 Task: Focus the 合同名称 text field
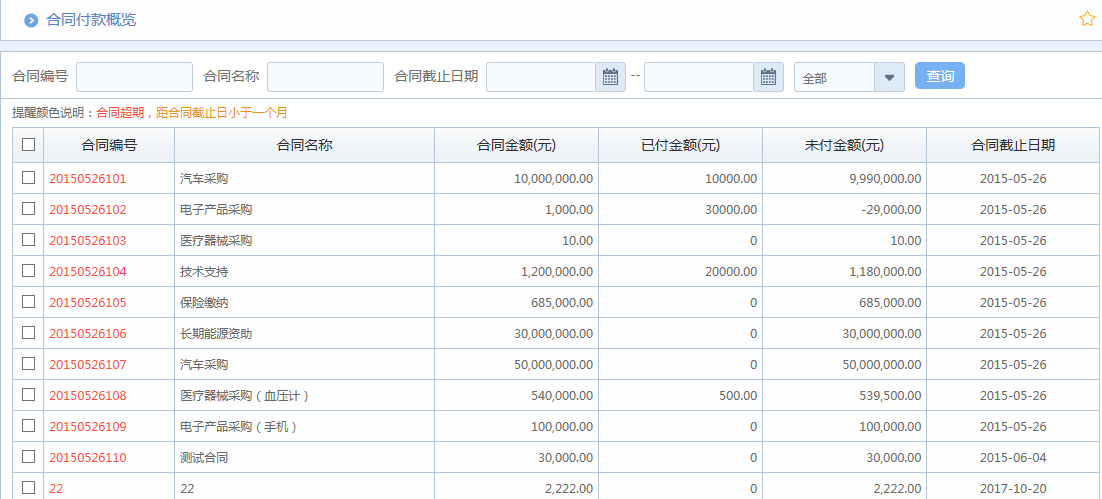325,77
